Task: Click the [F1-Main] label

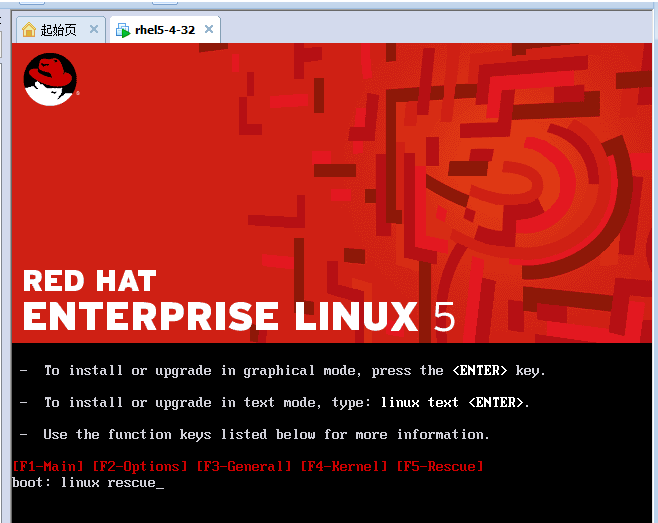Action: coord(48,466)
